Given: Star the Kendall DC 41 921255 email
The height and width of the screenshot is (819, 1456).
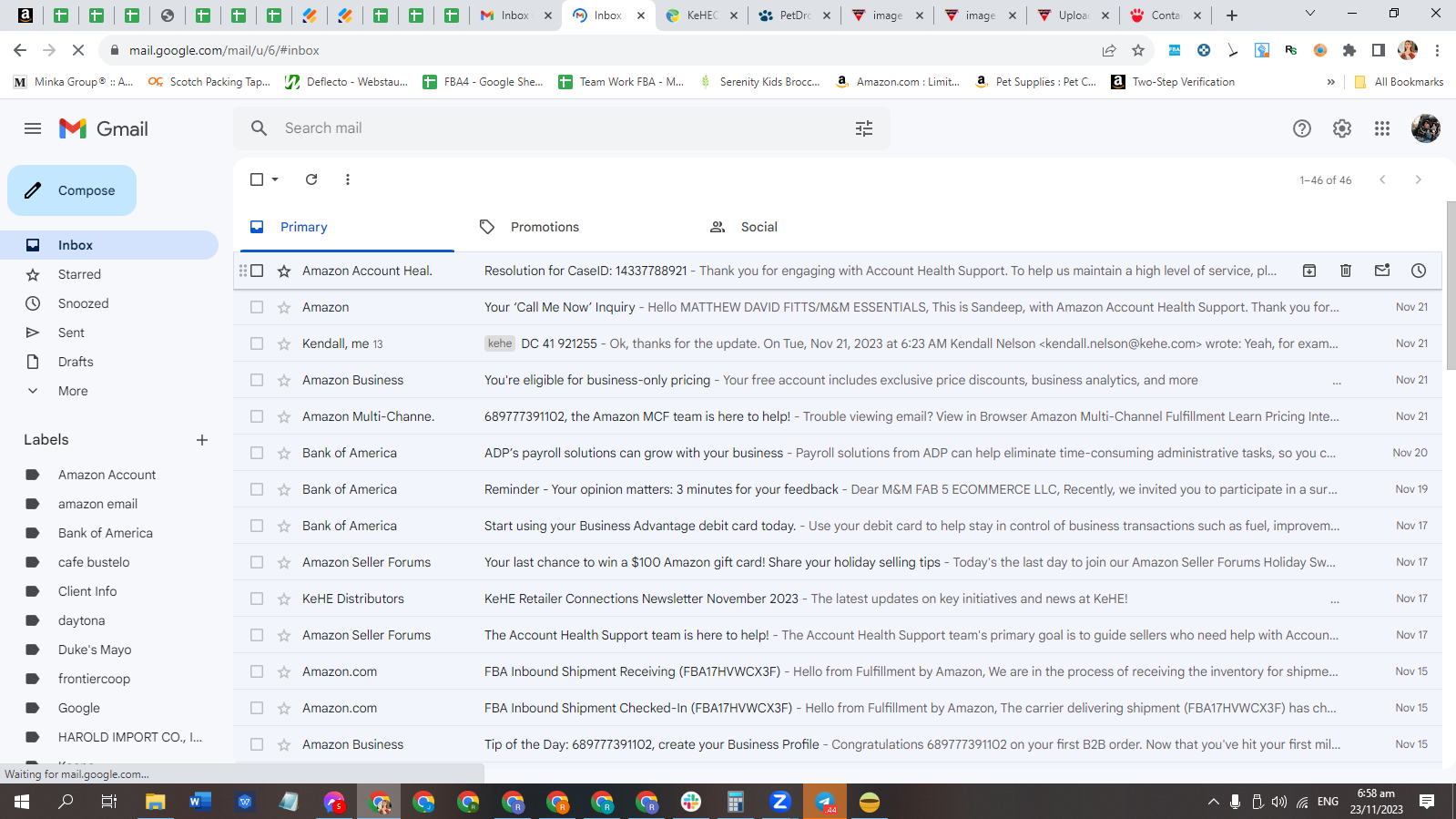Looking at the screenshot, I should pyautogui.click(x=284, y=343).
